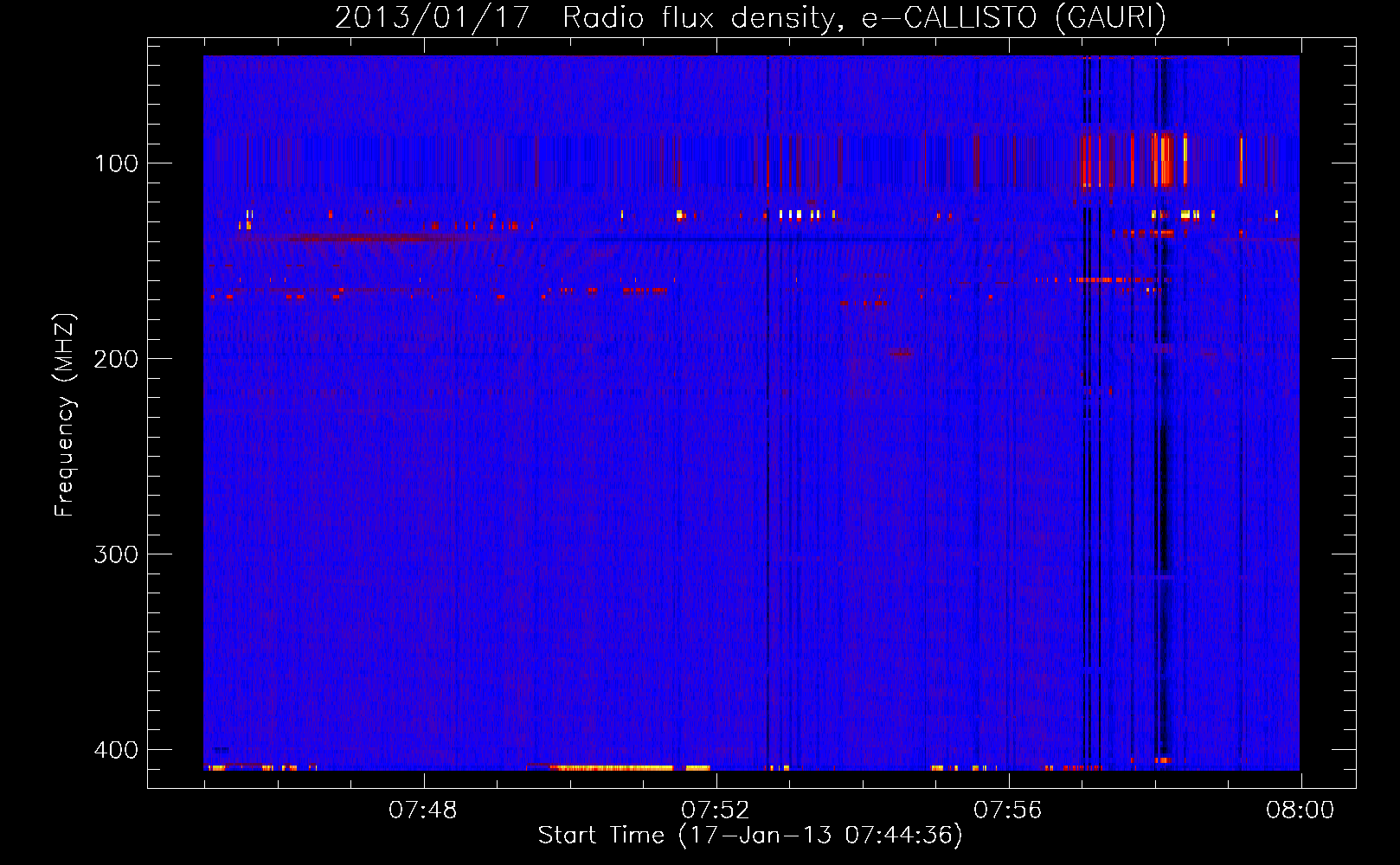1400x865 pixels.
Task: Click the 100 MHz tick label
Action: (x=116, y=163)
